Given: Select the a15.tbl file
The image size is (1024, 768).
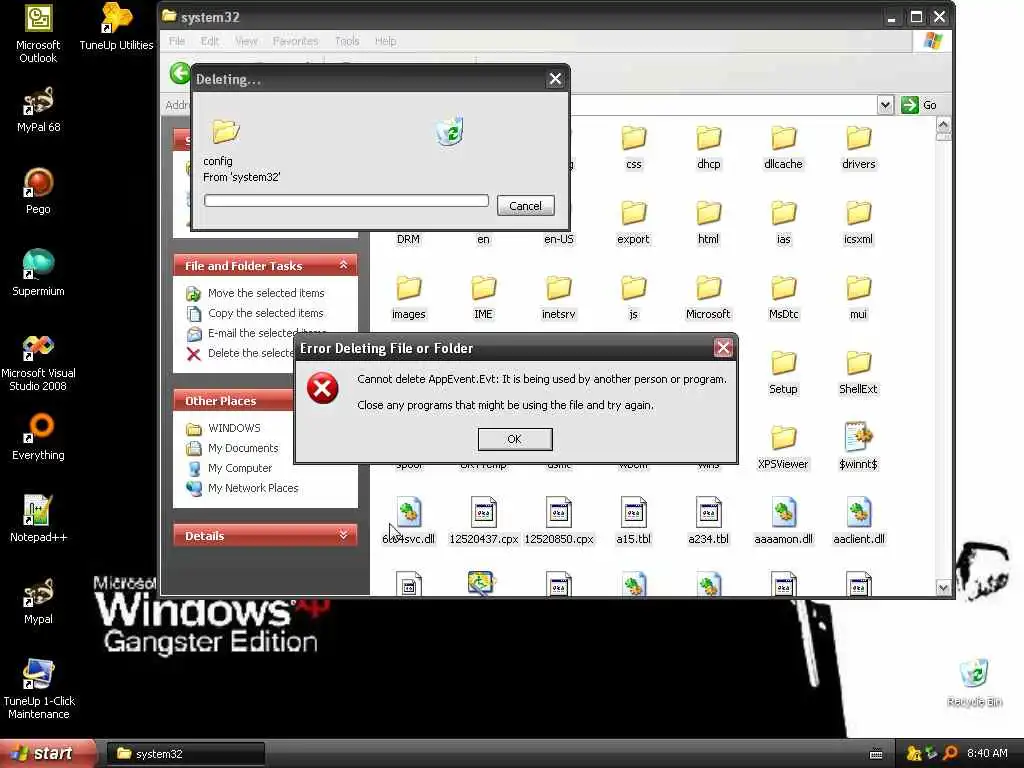Looking at the screenshot, I should click(633, 521).
